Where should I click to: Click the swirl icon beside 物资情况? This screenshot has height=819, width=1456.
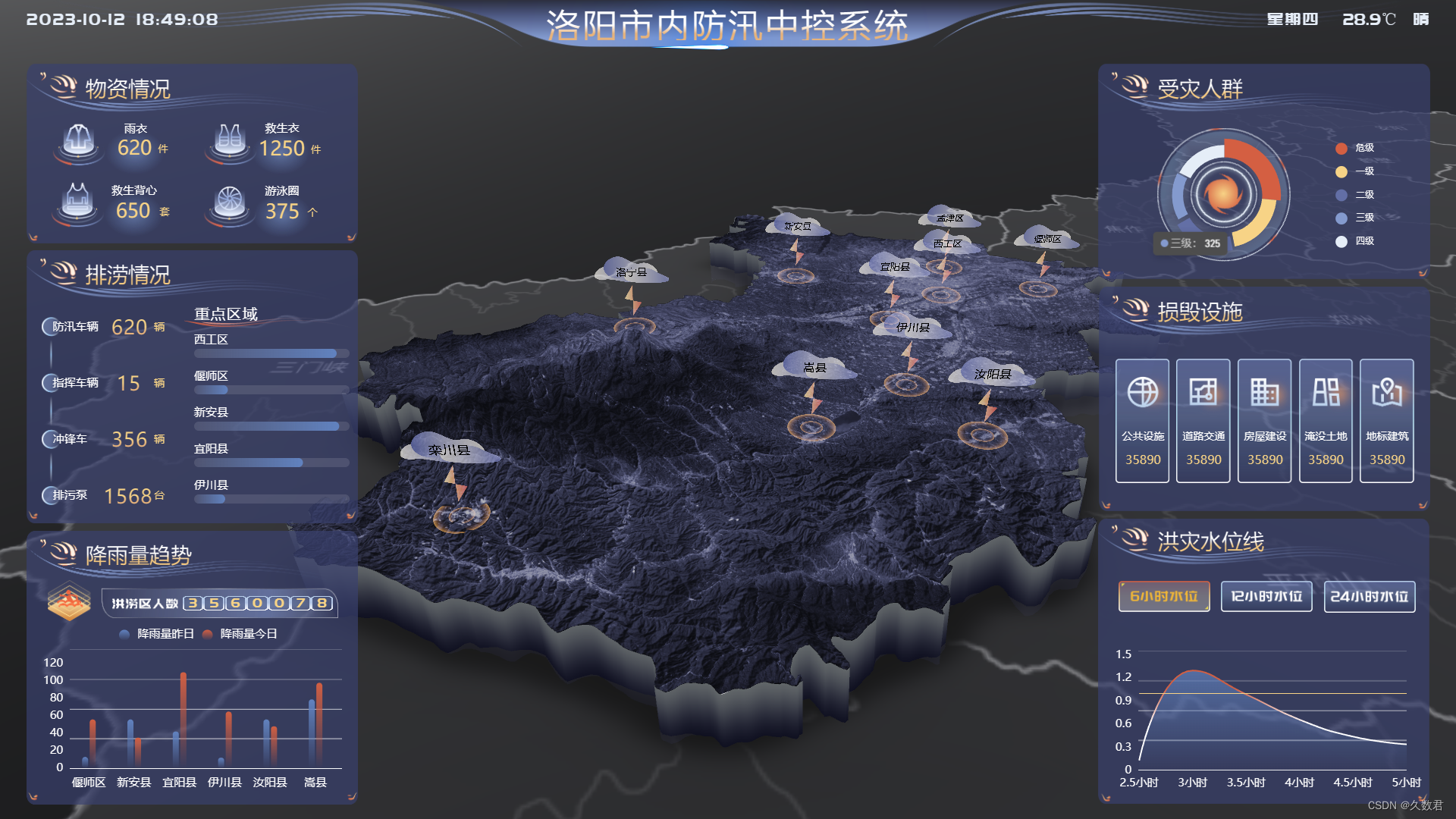point(63,86)
